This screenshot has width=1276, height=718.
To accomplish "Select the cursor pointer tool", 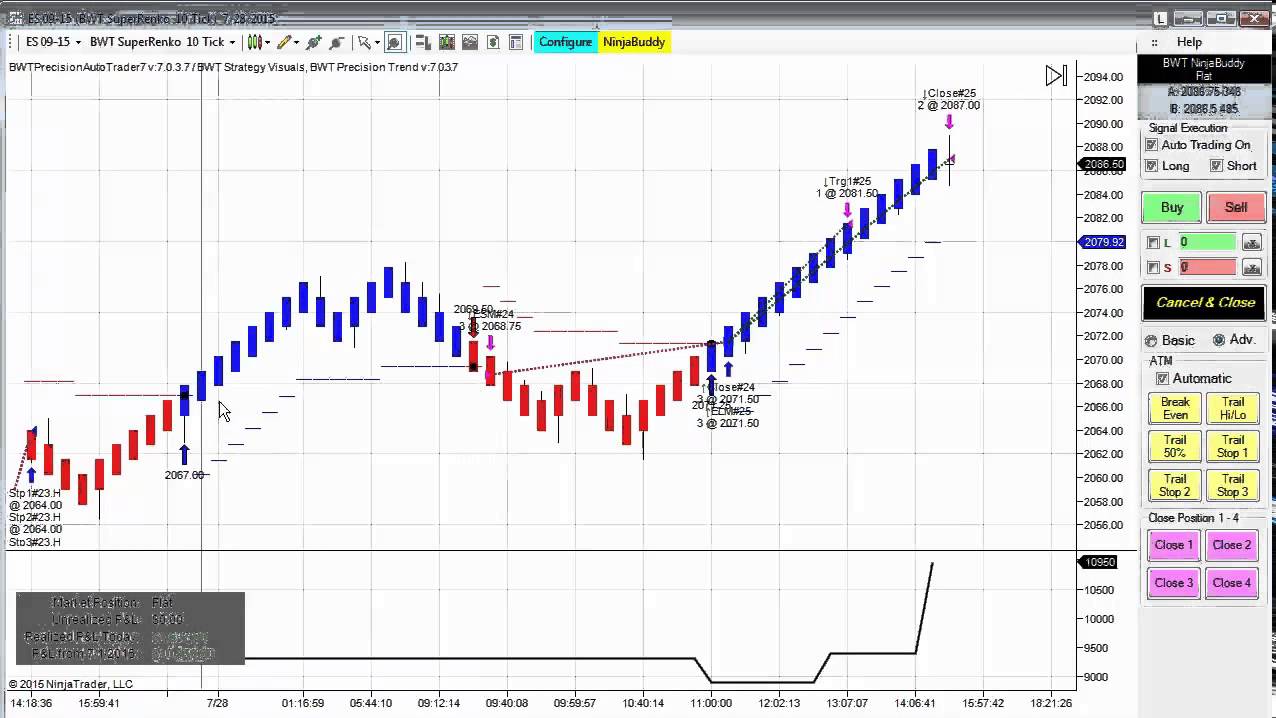I will point(364,42).
